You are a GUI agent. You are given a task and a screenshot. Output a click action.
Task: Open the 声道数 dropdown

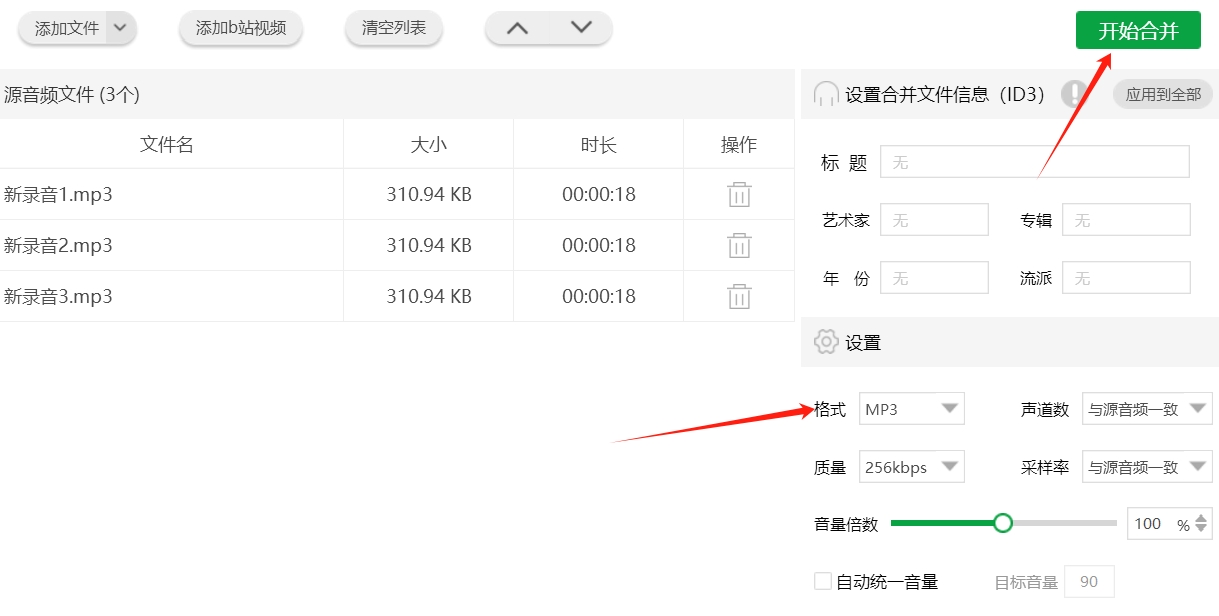(1147, 409)
